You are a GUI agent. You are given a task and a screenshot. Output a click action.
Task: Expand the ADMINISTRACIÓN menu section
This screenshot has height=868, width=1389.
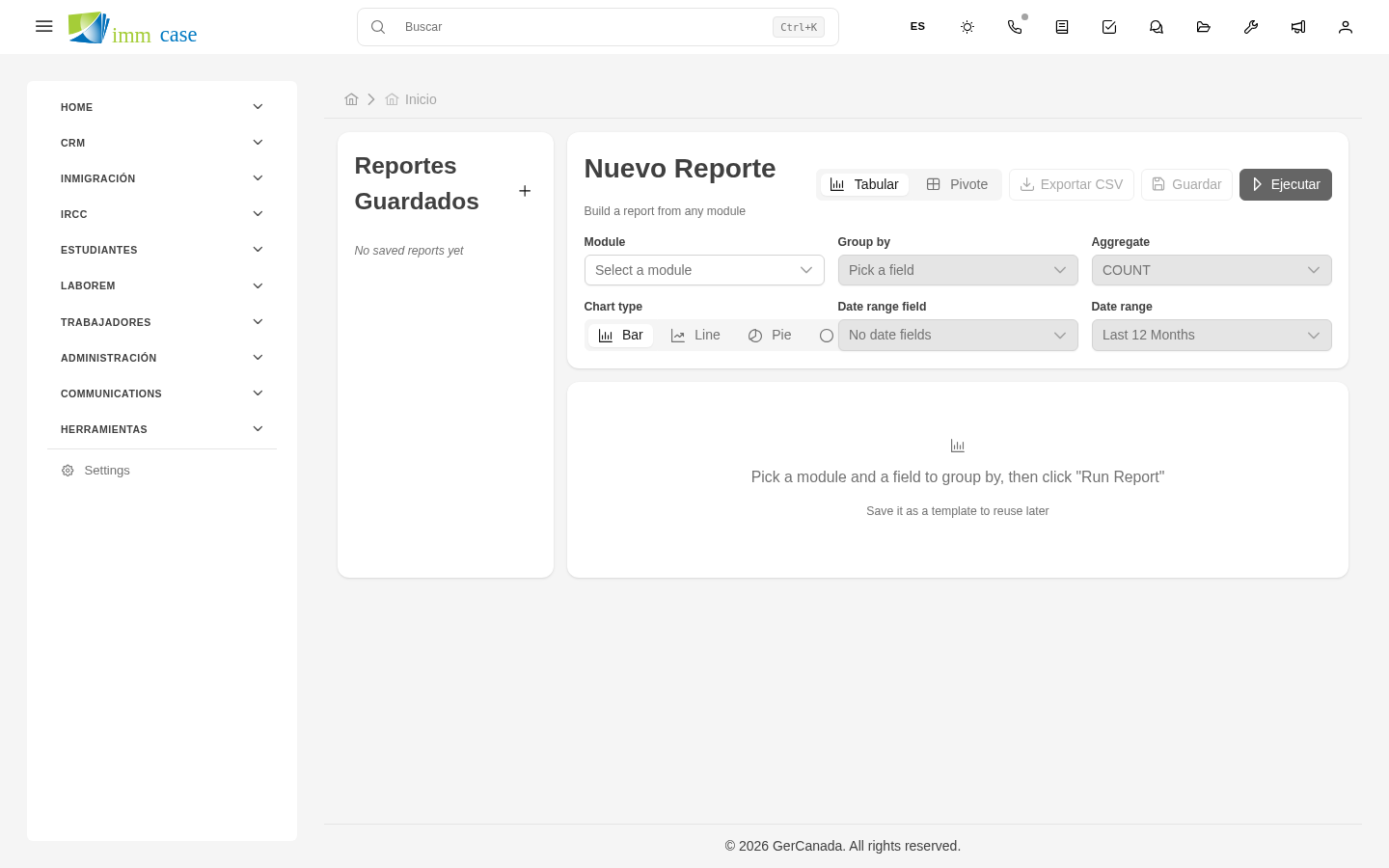point(162,358)
